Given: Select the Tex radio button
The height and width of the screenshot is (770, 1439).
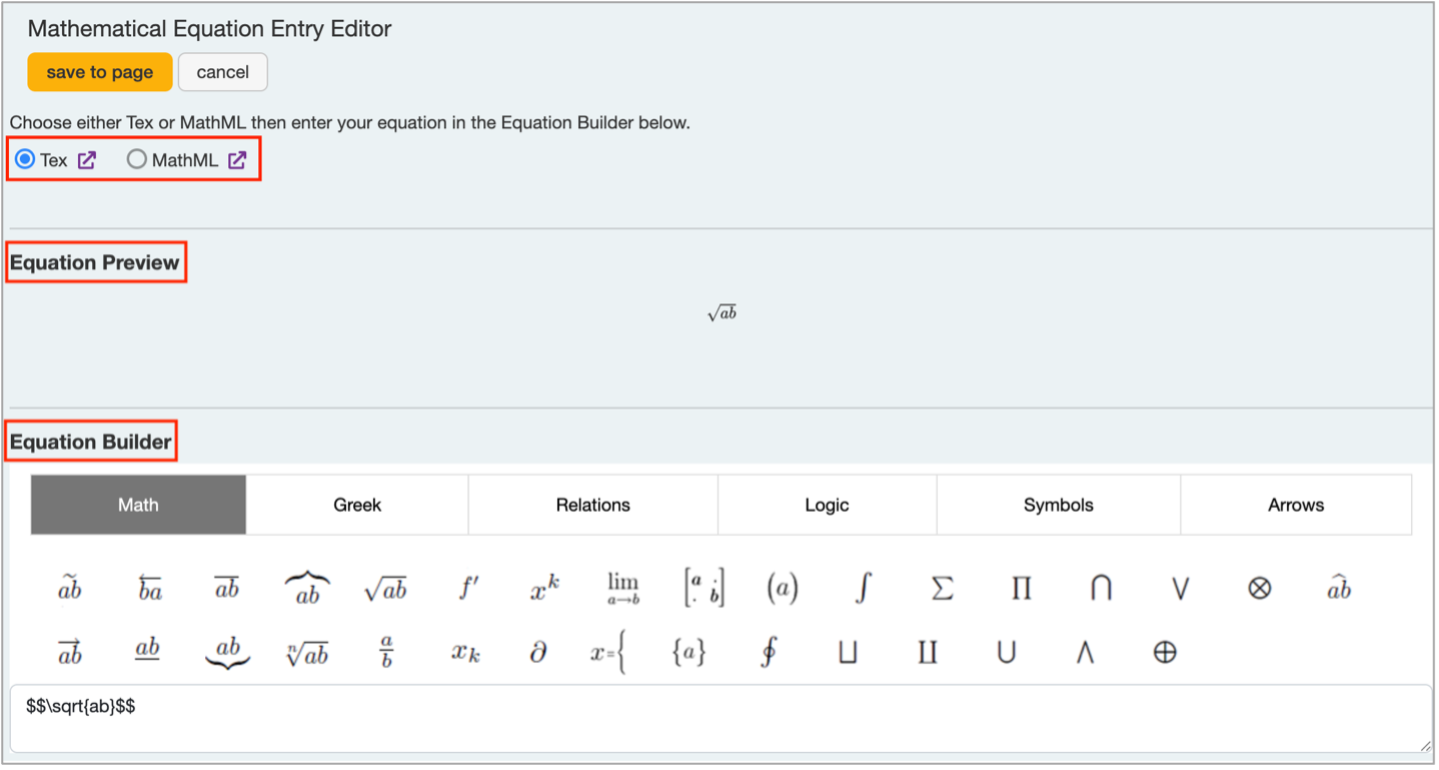Looking at the screenshot, I should click(25, 160).
